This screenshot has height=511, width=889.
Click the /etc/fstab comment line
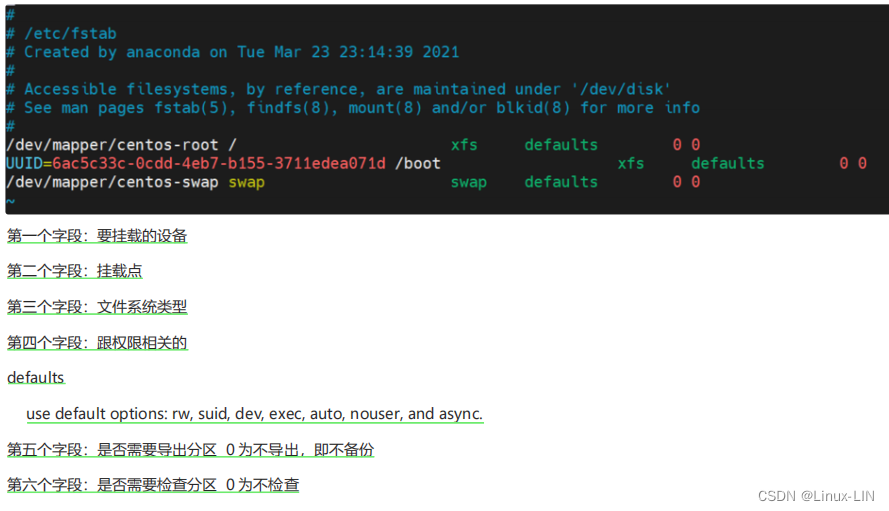70,34
